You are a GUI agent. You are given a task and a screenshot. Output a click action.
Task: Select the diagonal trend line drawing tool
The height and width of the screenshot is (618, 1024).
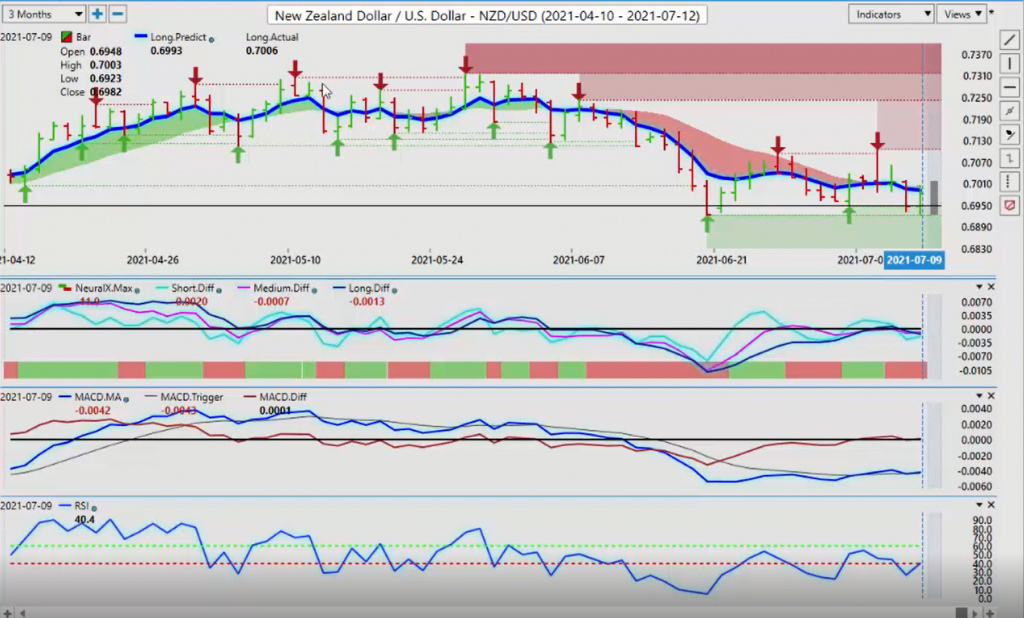1010,40
